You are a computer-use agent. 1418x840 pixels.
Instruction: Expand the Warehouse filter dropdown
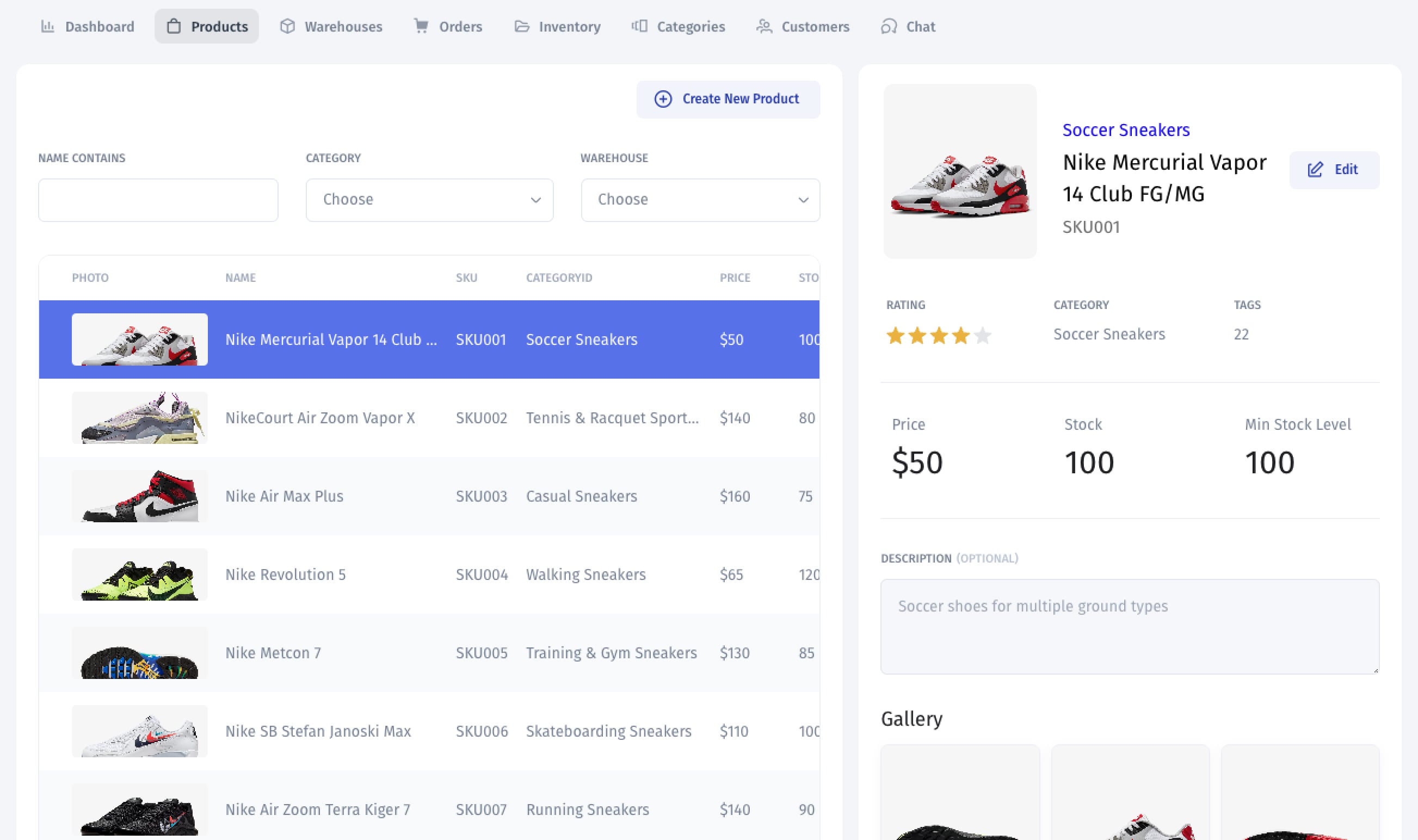point(700,200)
